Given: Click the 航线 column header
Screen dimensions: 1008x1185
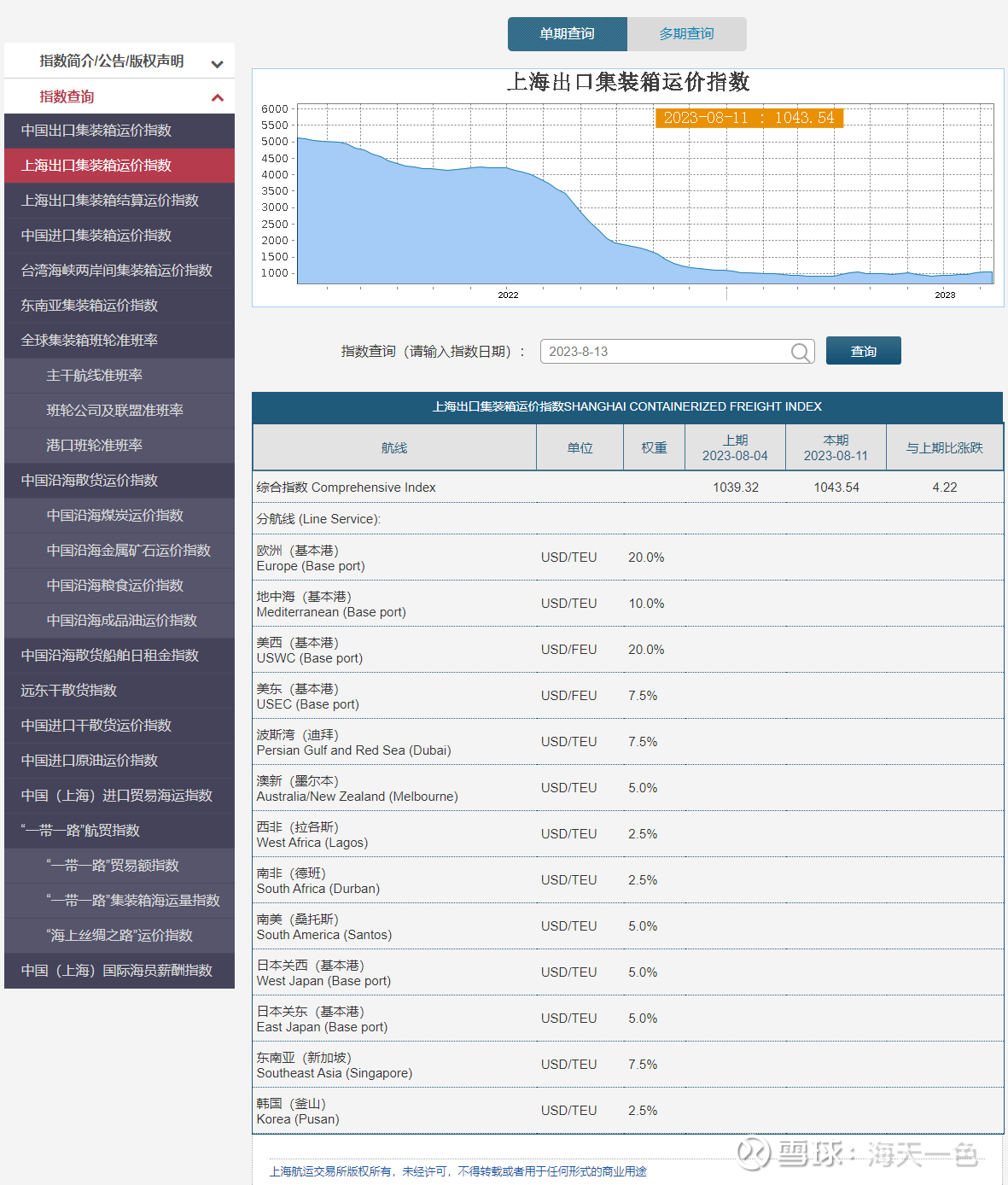Looking at the screenshot, I should (x=394, y=447).
